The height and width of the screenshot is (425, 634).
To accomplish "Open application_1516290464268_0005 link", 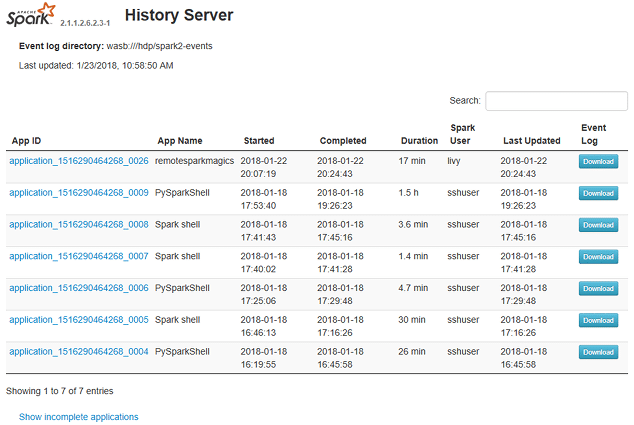I will coord(79,320).
